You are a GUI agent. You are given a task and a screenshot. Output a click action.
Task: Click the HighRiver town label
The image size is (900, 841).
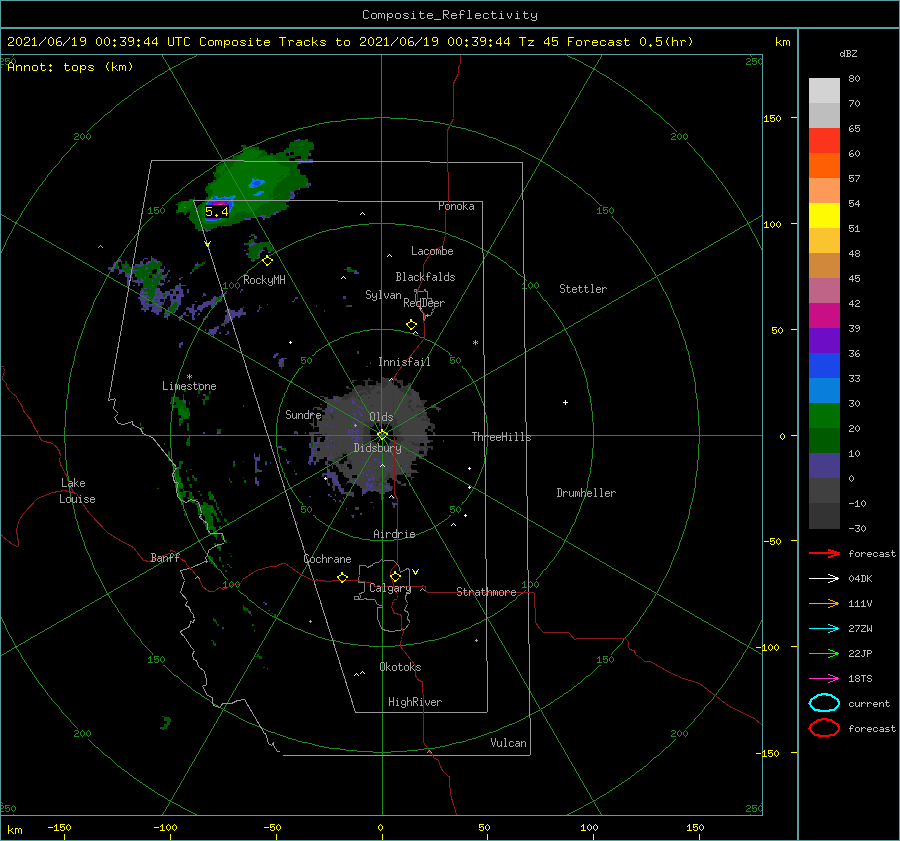point(415,702)
